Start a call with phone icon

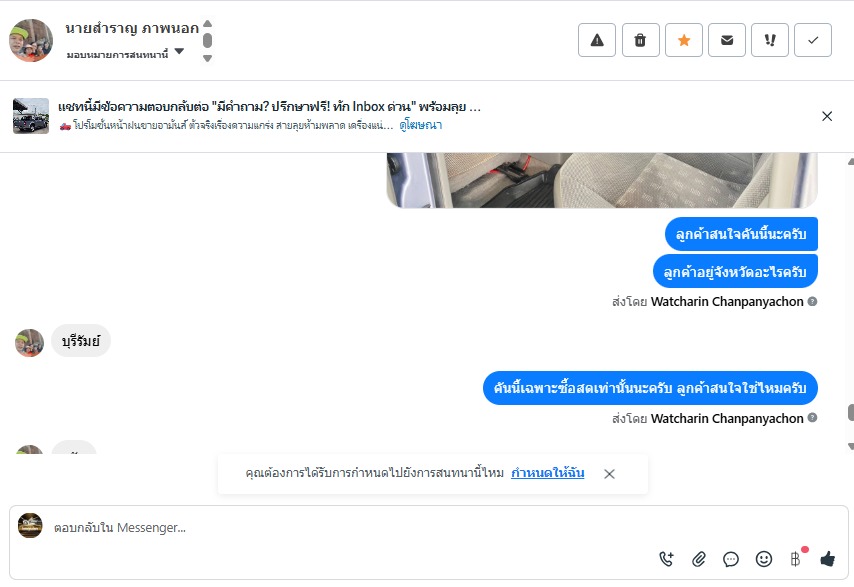click(666, 559)
